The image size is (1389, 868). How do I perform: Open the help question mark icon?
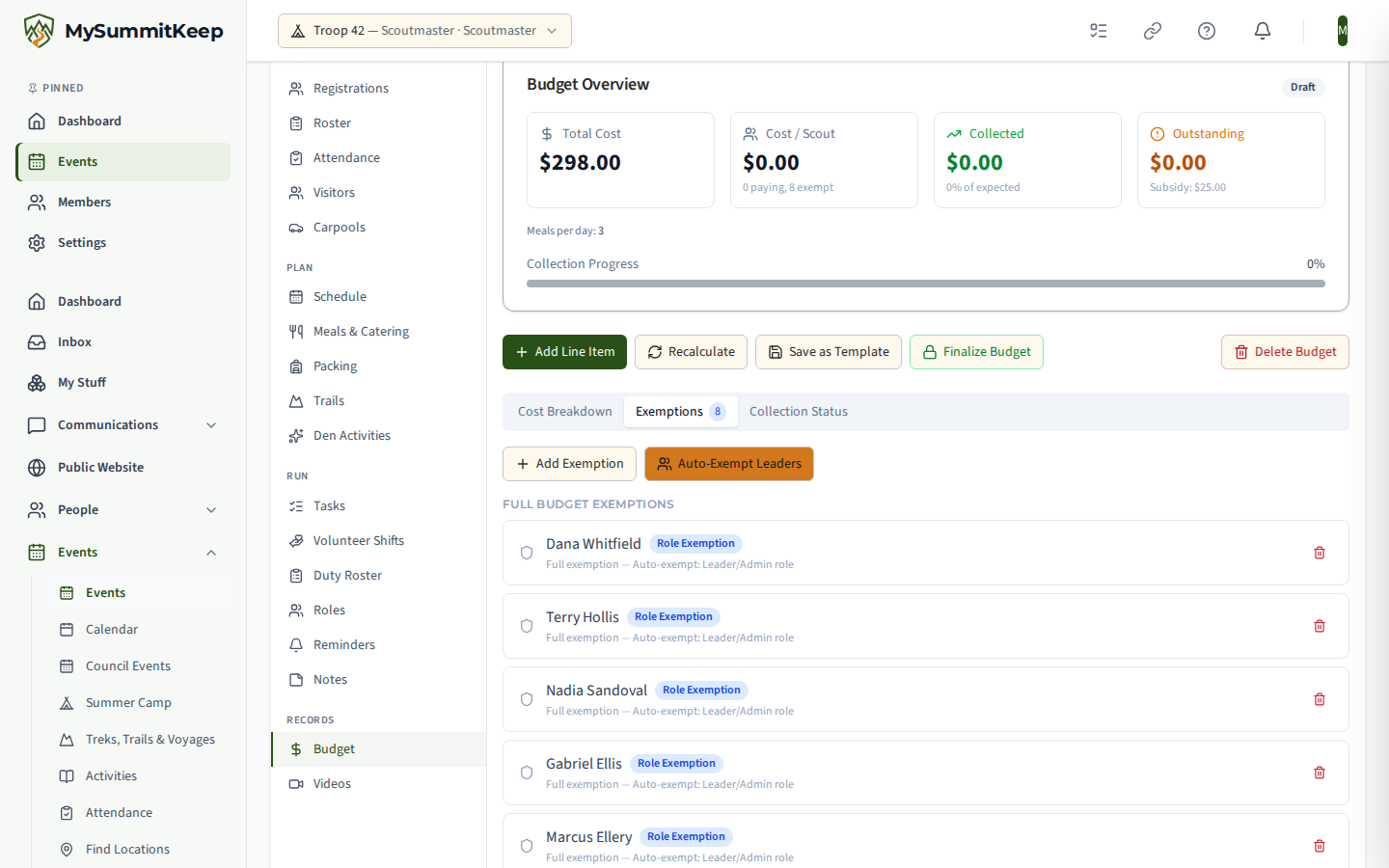click(1207, 31)
